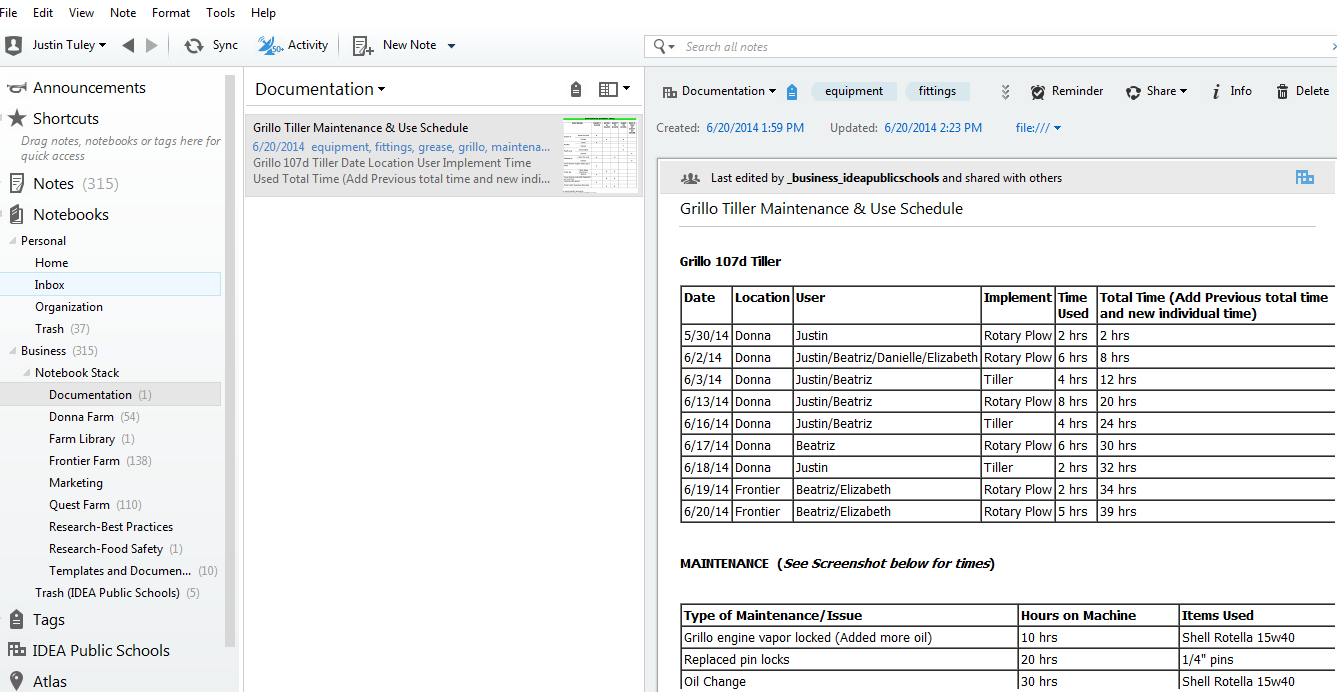The width and height of the screenshot is (1337, 692).
Task: Click the fittings tag
Action: coord(937,91)
